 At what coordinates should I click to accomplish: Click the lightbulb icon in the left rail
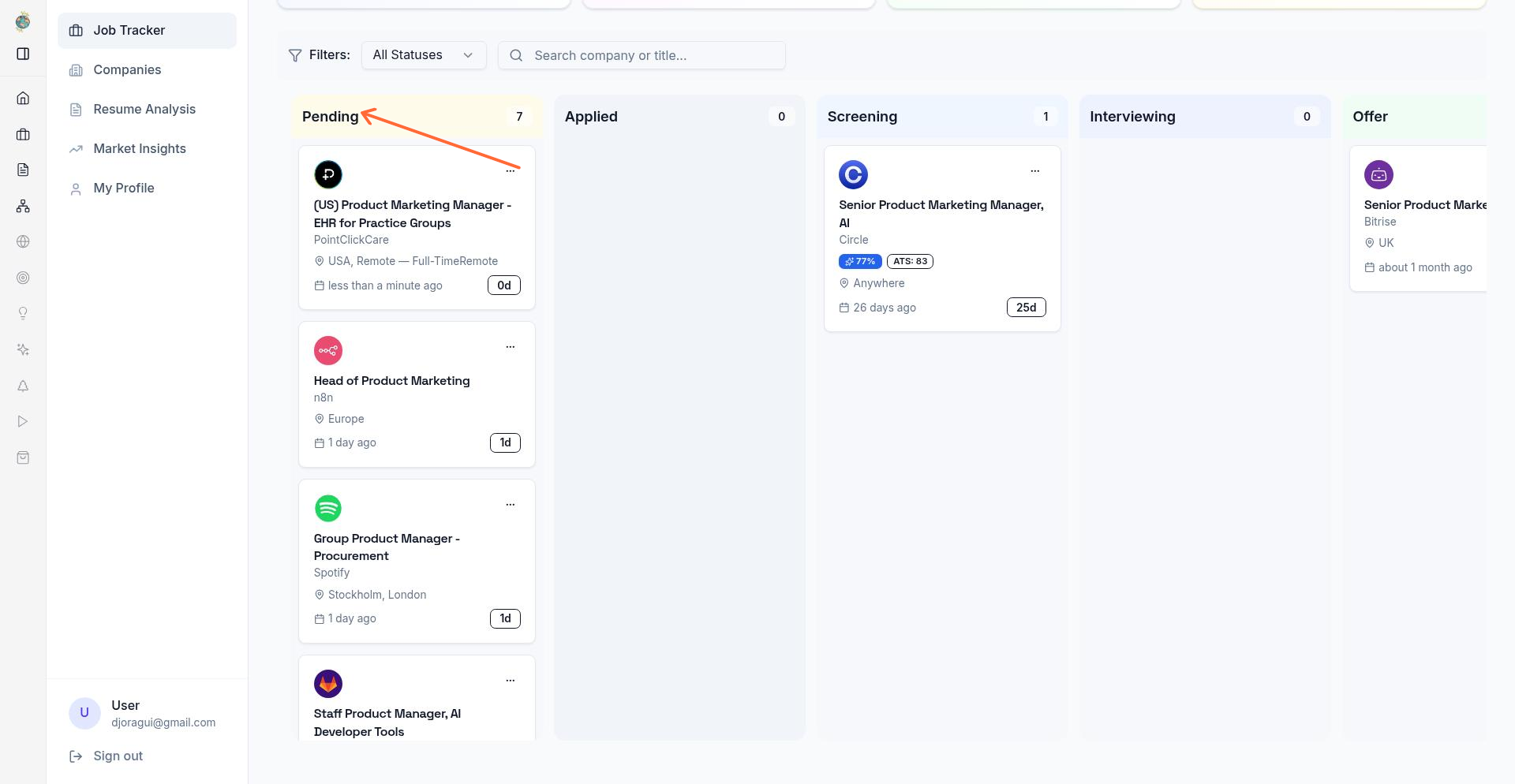pos(23,313)
